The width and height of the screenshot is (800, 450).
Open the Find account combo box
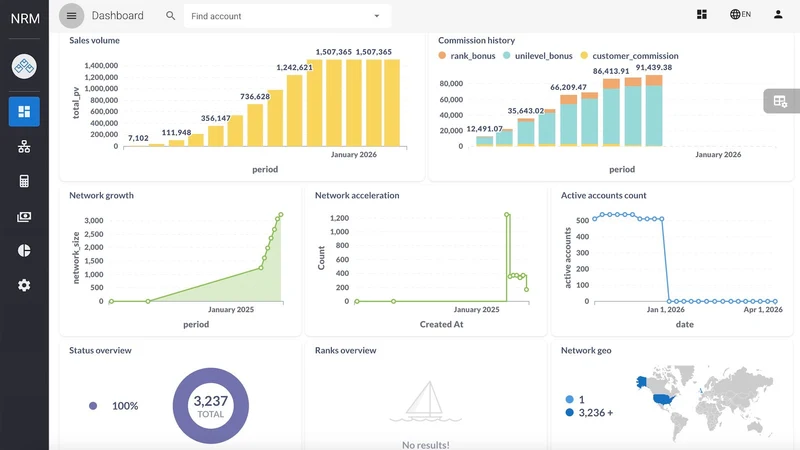point(287,16)
